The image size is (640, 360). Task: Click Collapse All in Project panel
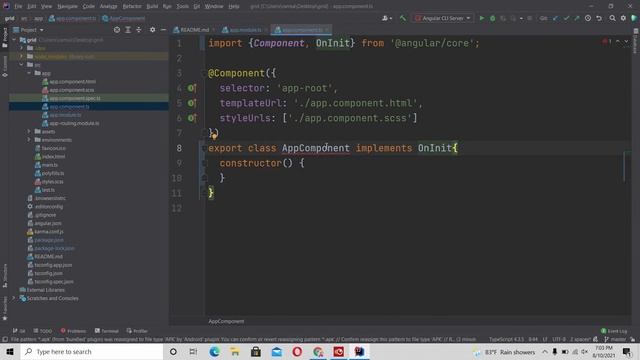(139, 30)
